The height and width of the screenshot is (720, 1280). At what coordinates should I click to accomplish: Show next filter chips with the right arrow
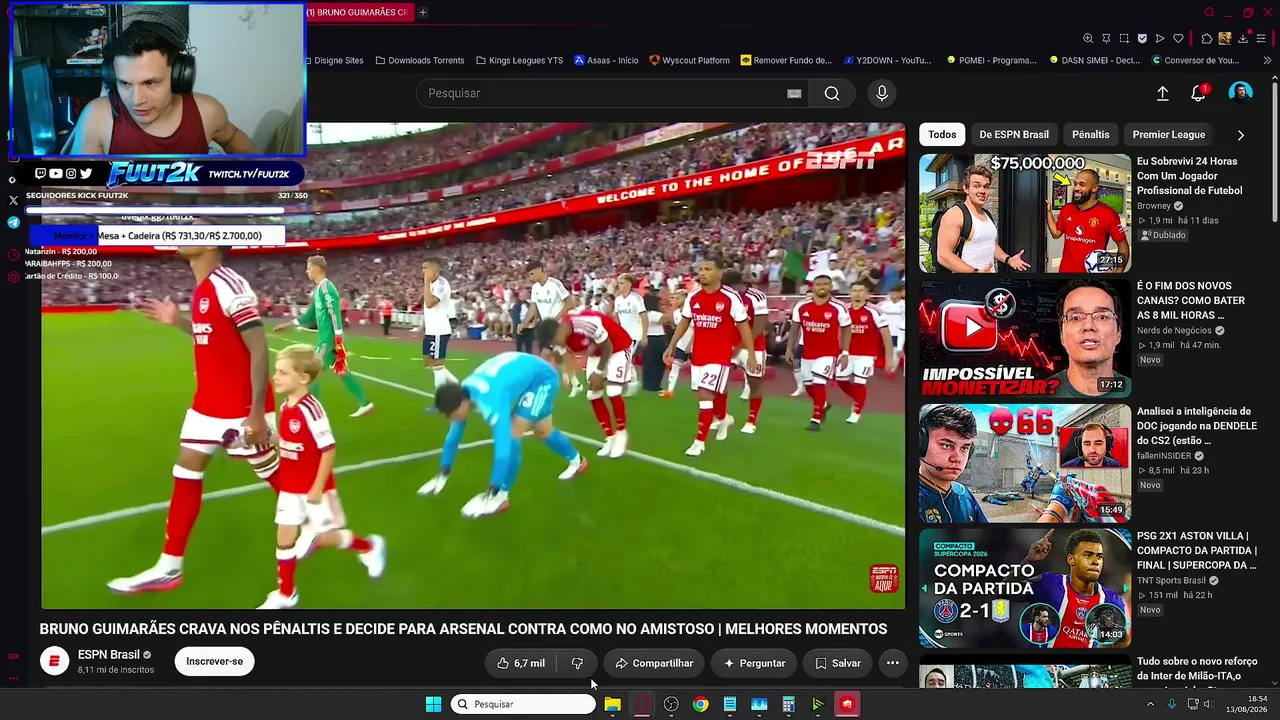1240,135
